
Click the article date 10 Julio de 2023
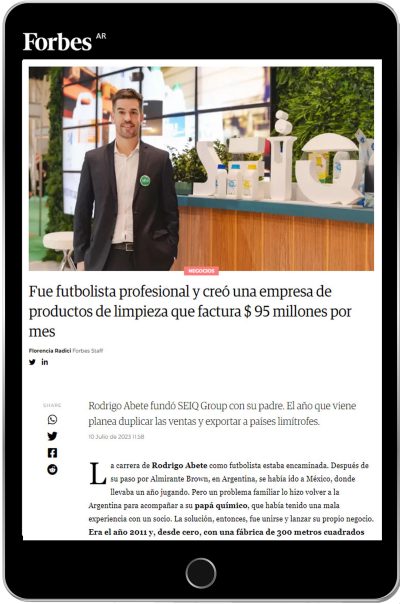point(116,437)
